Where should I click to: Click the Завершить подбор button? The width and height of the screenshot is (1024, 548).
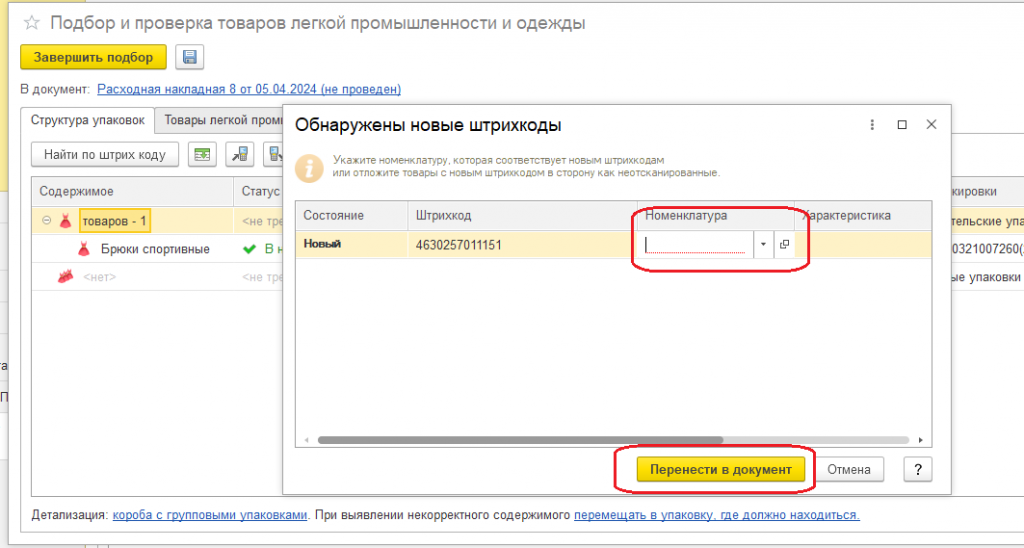click(x=93, y=57)
